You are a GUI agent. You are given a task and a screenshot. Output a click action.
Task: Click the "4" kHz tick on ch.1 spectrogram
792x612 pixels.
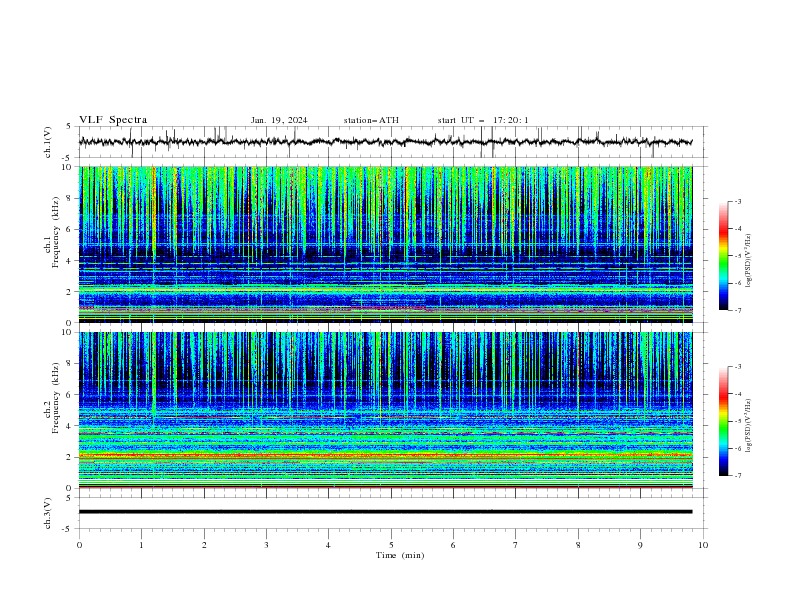coord(70,261)
